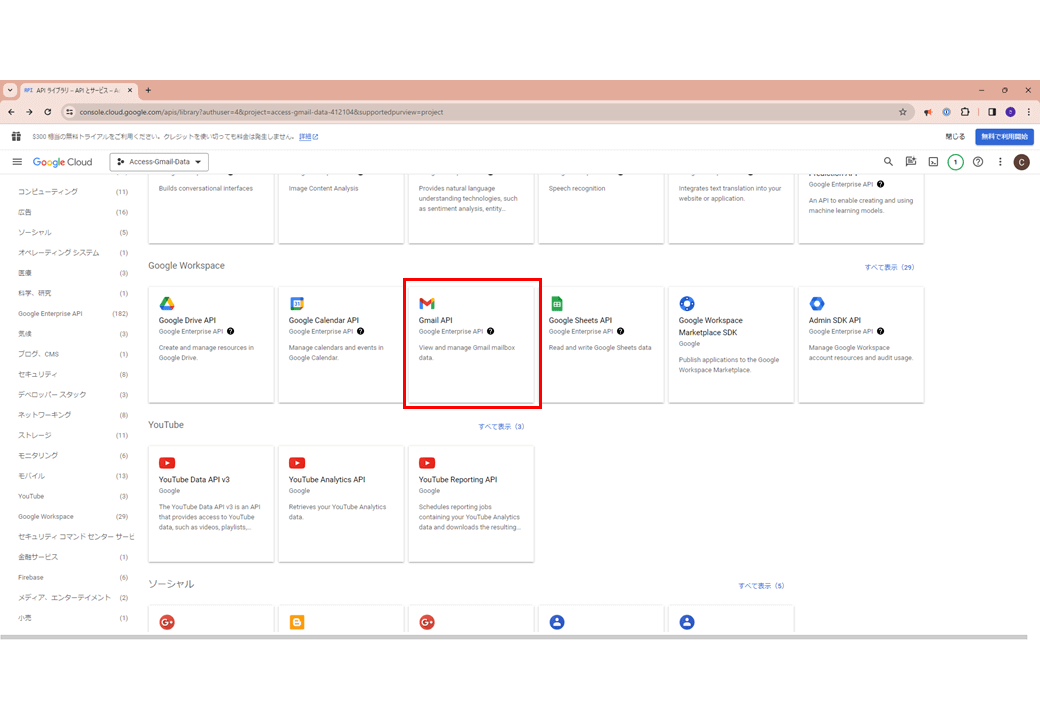1040x720 pixels.
Task: Filter by ソーシャル category
Action: (x=34, y=233)
